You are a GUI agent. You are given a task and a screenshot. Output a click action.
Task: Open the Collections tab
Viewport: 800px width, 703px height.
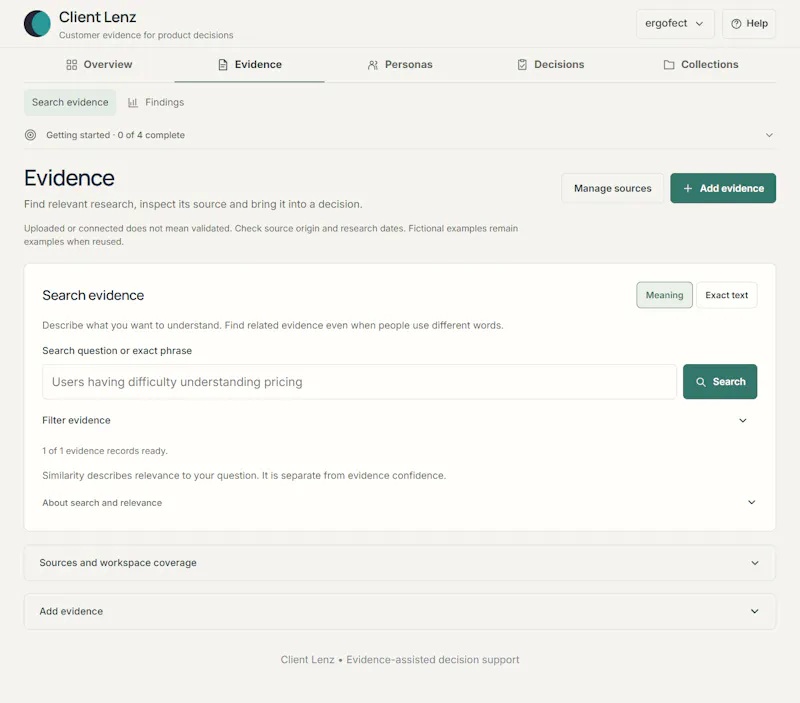click(x=701, y=65)
